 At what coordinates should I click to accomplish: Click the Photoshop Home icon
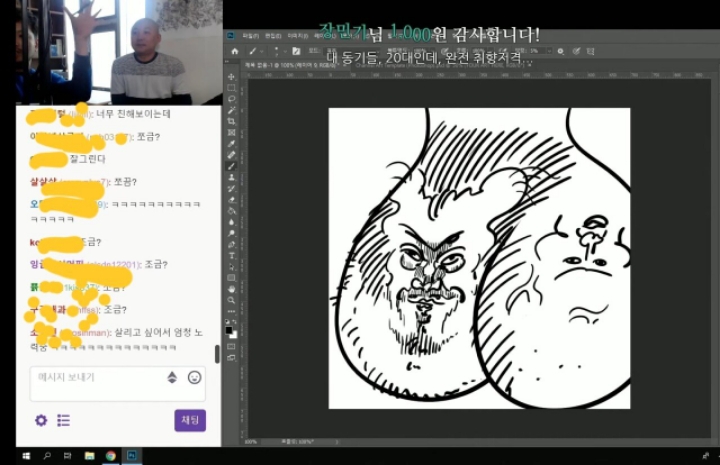pyautogui.click(x=235, y=51)
